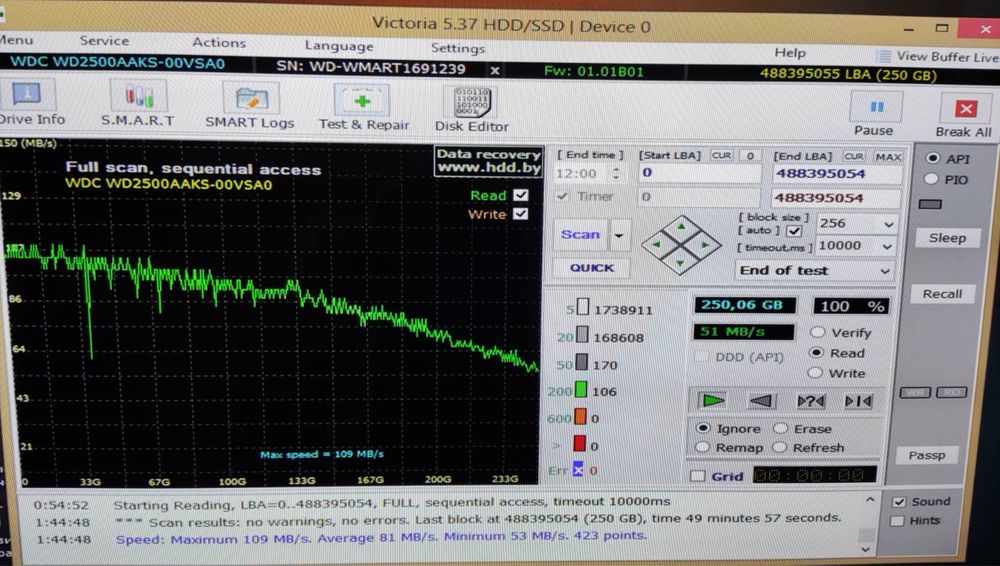Open the Language menu
This screenshot has width=1000, height=566.
(339, 46)
